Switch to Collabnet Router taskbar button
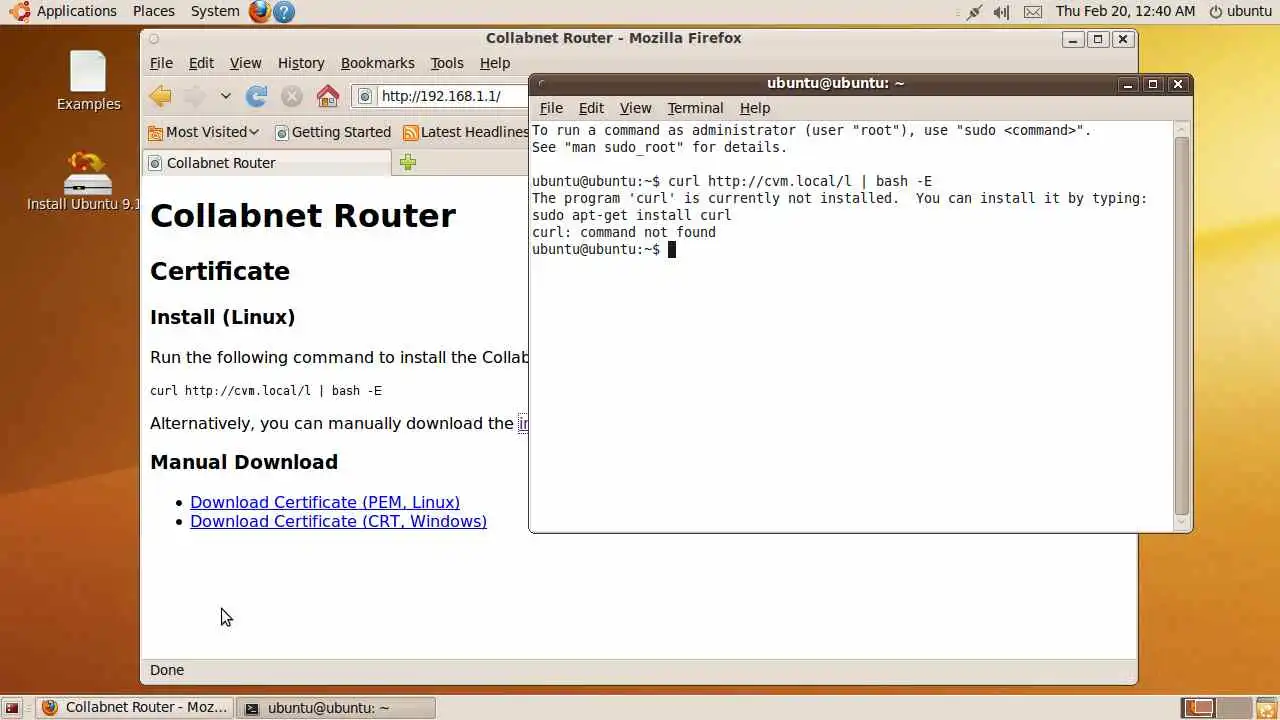The image size is (1280, 720). coord(135,708)
